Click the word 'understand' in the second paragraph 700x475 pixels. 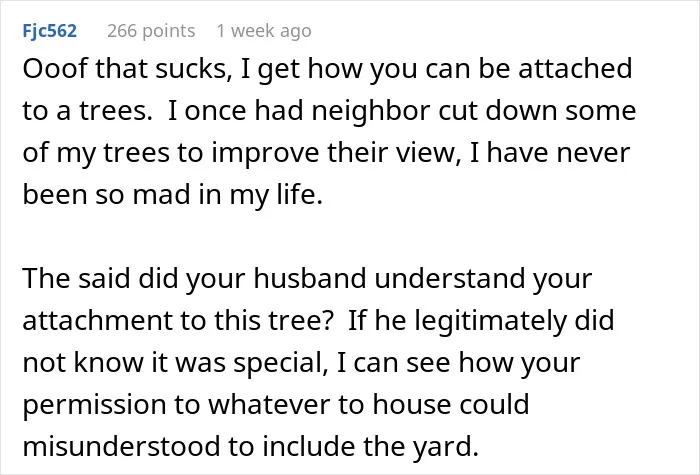pyautogui.click(x=450, y=278)
